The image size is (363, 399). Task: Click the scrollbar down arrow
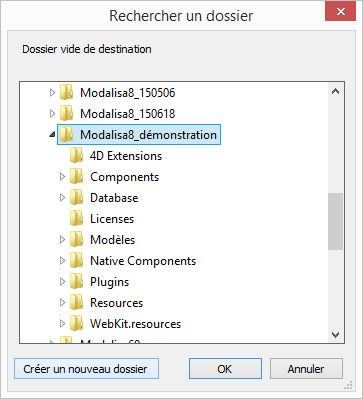[336, 334]
